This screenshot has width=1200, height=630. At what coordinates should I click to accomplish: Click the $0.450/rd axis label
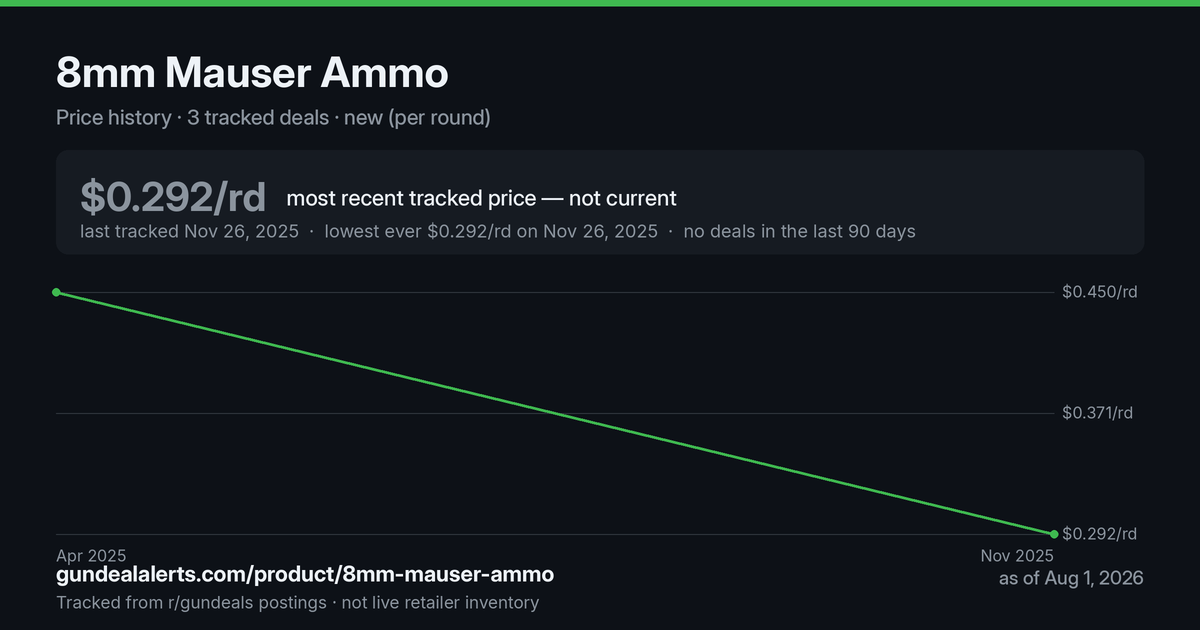[x=1100, y=292]
